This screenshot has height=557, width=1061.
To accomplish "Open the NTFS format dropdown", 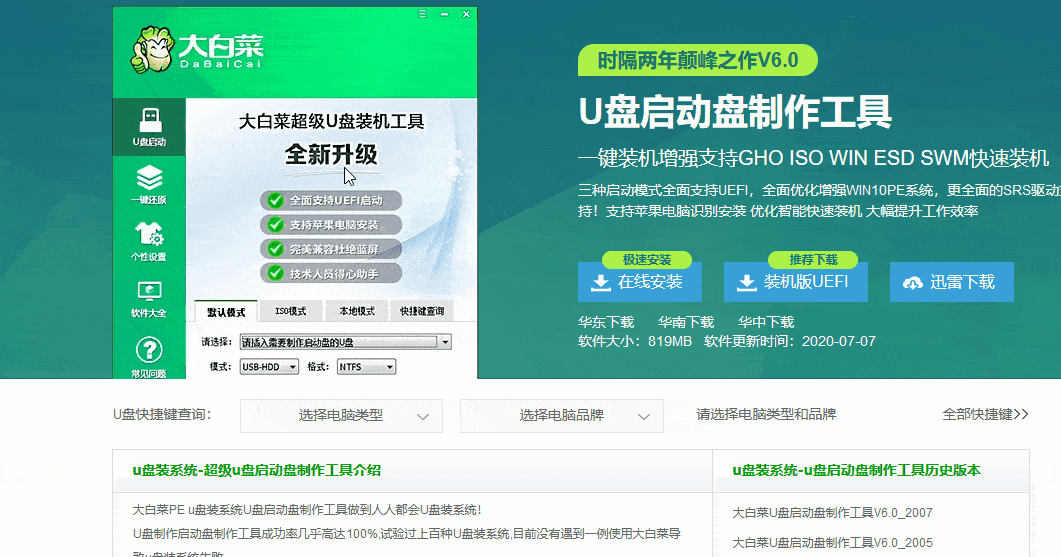I will pyautogui.click(x=366, y=367).
